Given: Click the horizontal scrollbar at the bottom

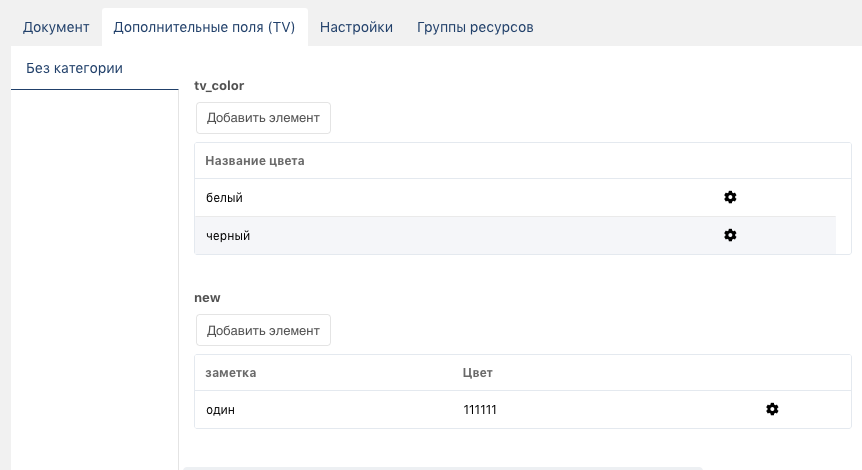Looking at the screenshot, I should point(442,466).
